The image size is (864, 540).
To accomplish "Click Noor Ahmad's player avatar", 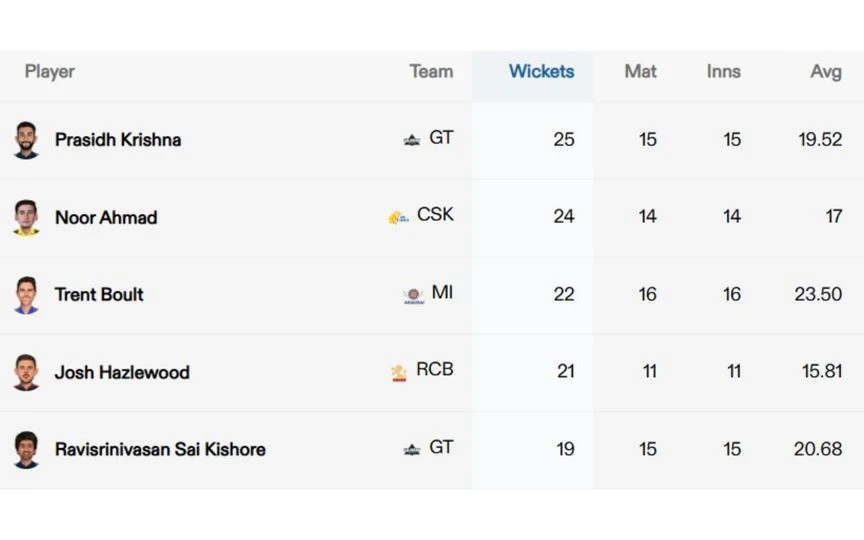I will pos(26,217).
